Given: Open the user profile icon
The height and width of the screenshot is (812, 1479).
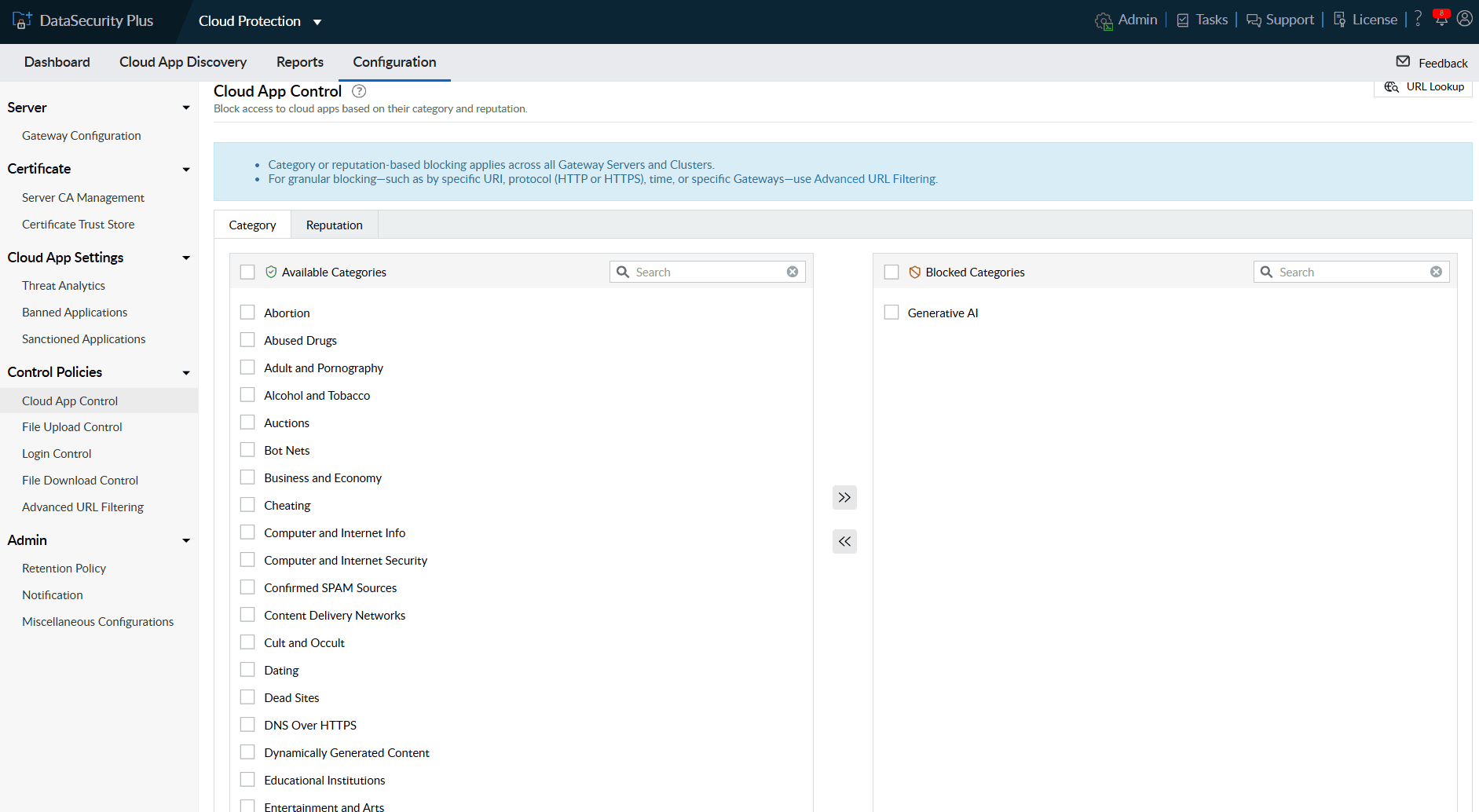Looking at the screenshot, I should (x=1465, y=19).
